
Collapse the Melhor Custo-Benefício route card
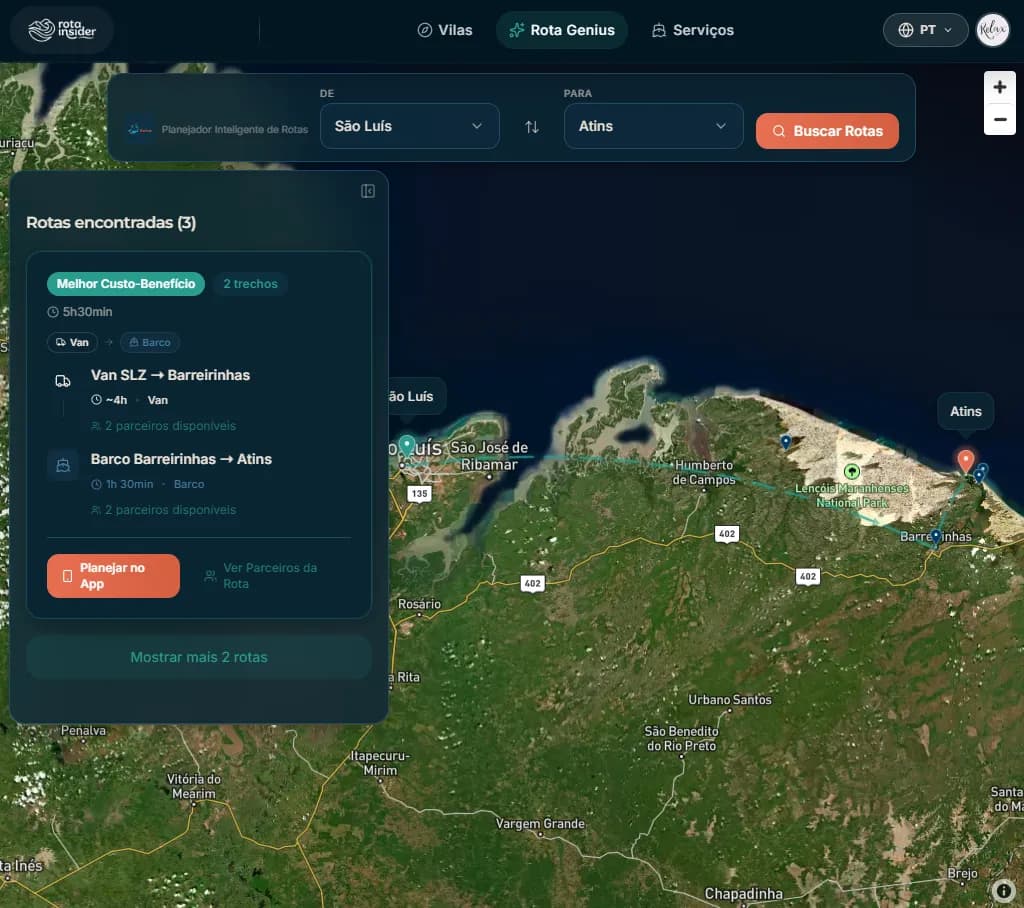point(126,284)
